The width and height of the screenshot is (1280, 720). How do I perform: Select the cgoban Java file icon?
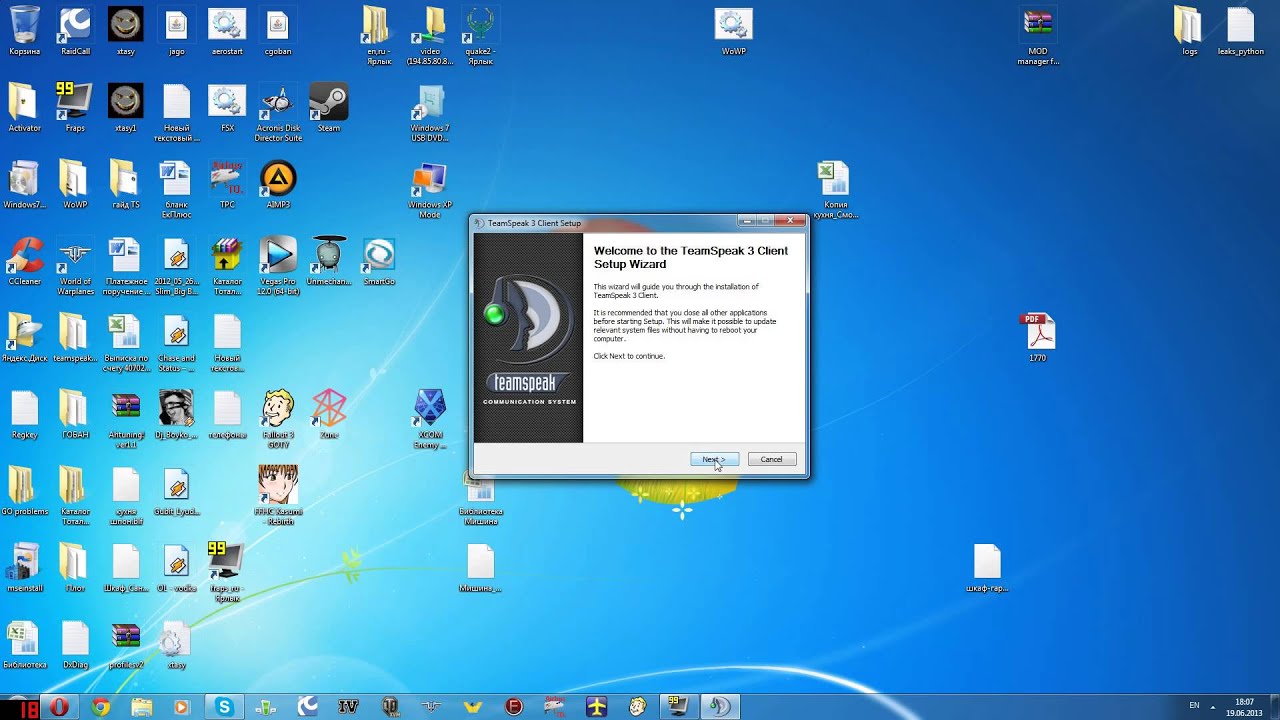pos(278,31)
